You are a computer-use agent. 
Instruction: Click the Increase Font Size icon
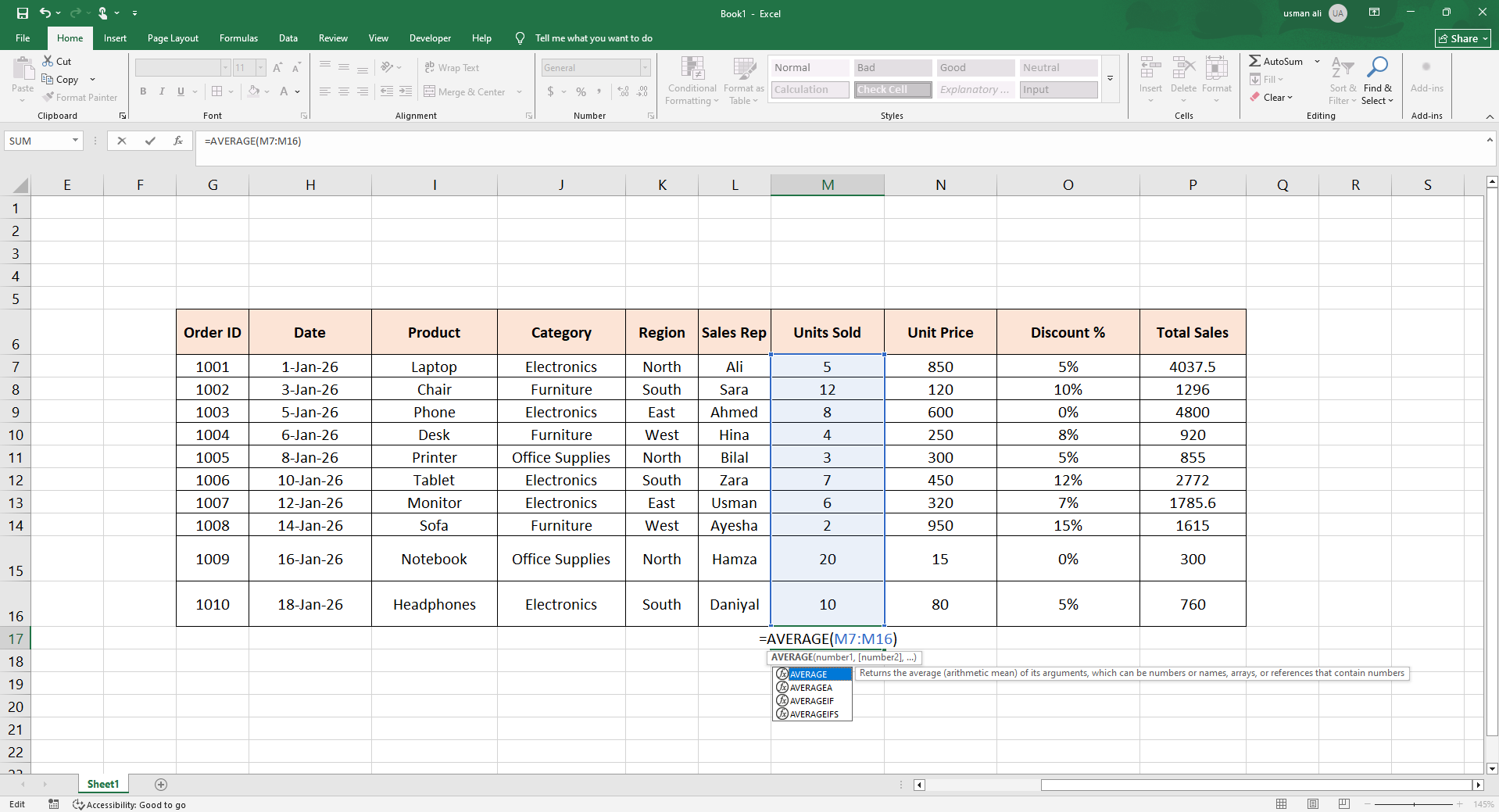coord(277,68)
